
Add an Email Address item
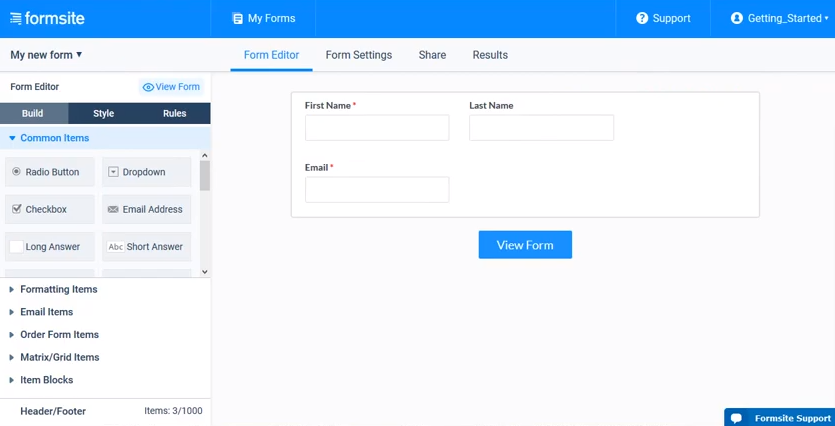(x=146, y=209)
